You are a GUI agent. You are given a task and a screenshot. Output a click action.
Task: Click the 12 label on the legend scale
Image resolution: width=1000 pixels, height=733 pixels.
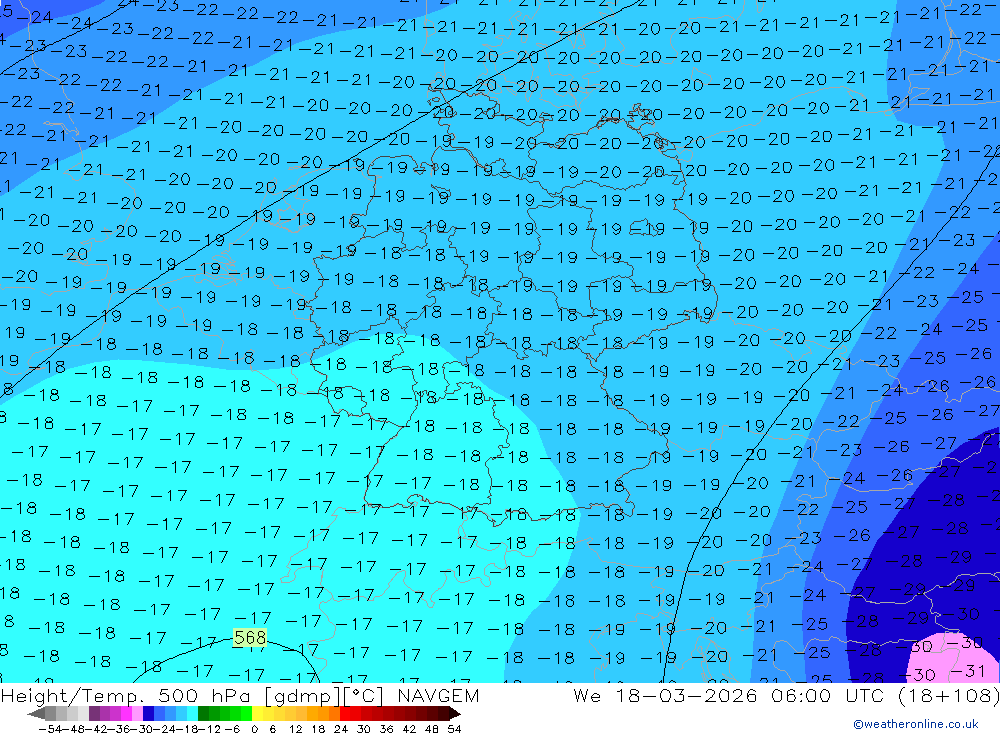[x=295, y=729]
